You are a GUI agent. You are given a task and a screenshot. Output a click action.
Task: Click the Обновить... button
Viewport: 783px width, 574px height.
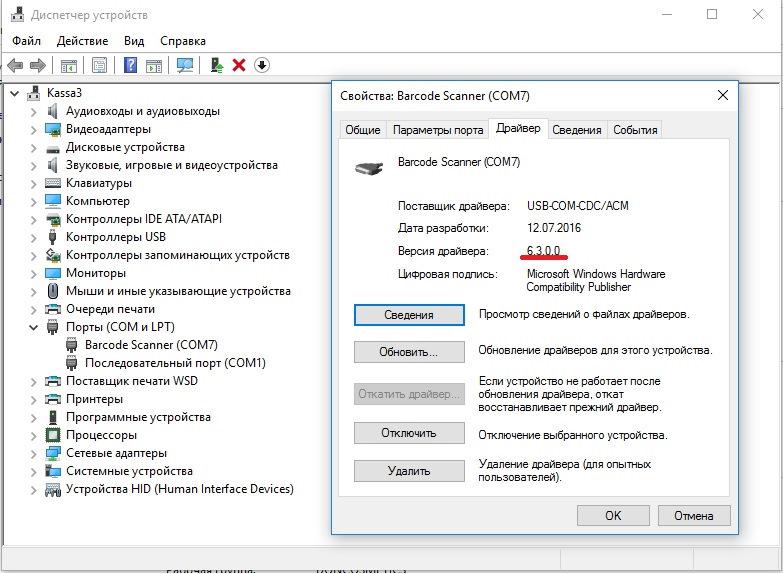coord(409,352)
